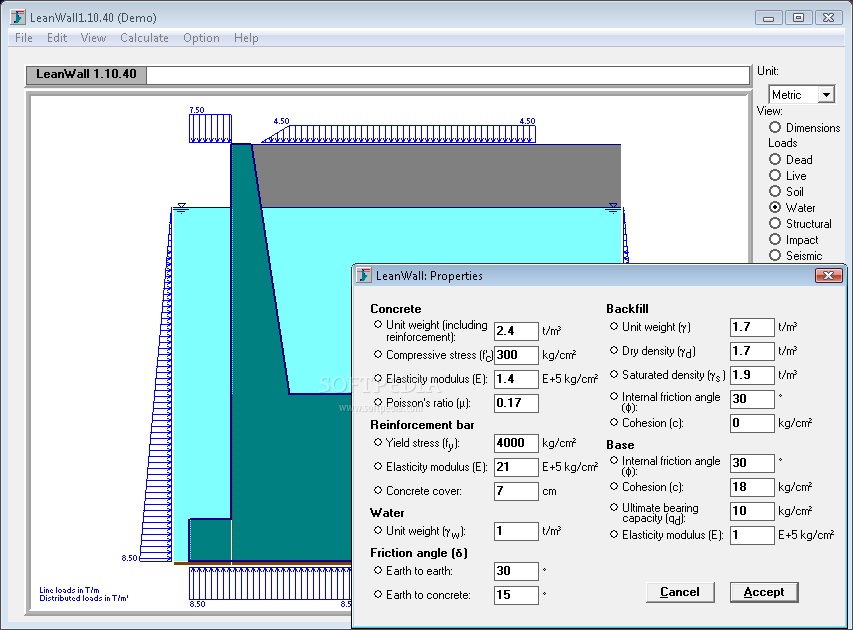This screenshot has width=853, height=630.
Task: Select the Structural loads radio button
Action: 775,224
